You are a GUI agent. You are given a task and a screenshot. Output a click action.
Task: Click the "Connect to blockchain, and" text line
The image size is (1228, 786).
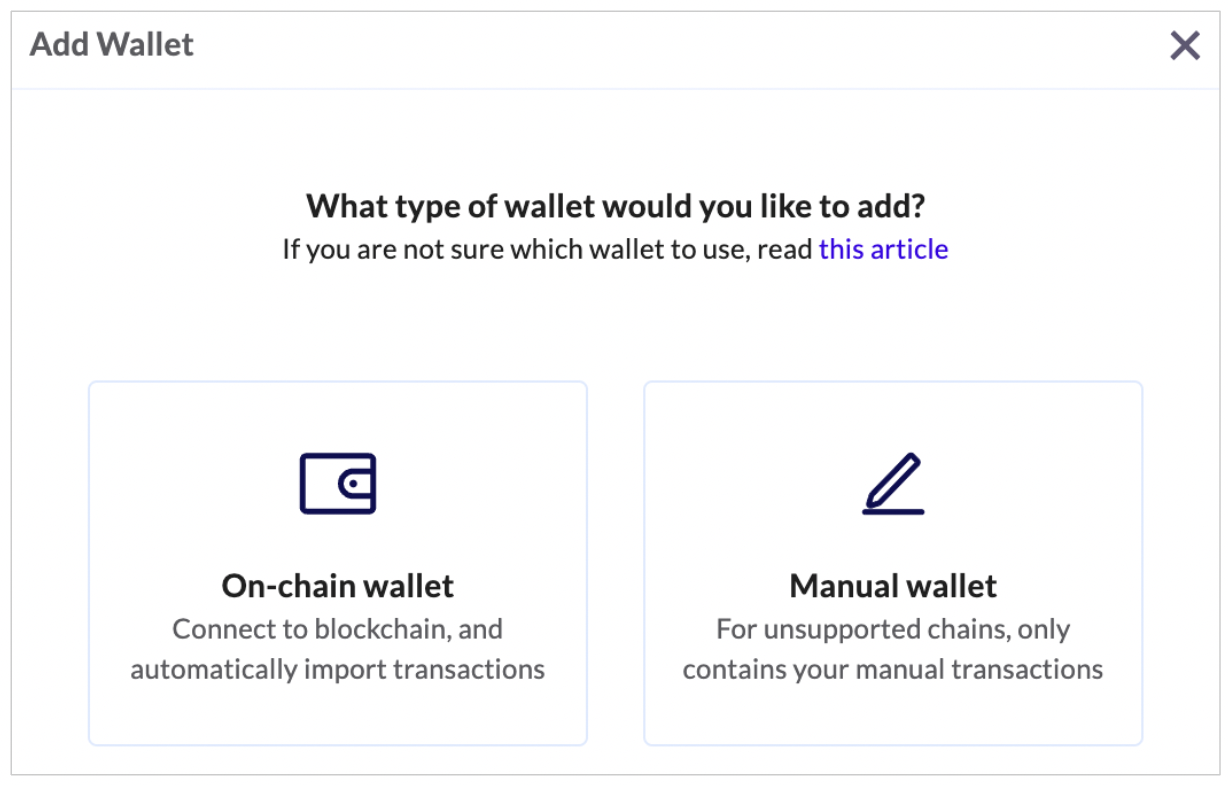tap(338, 629)
